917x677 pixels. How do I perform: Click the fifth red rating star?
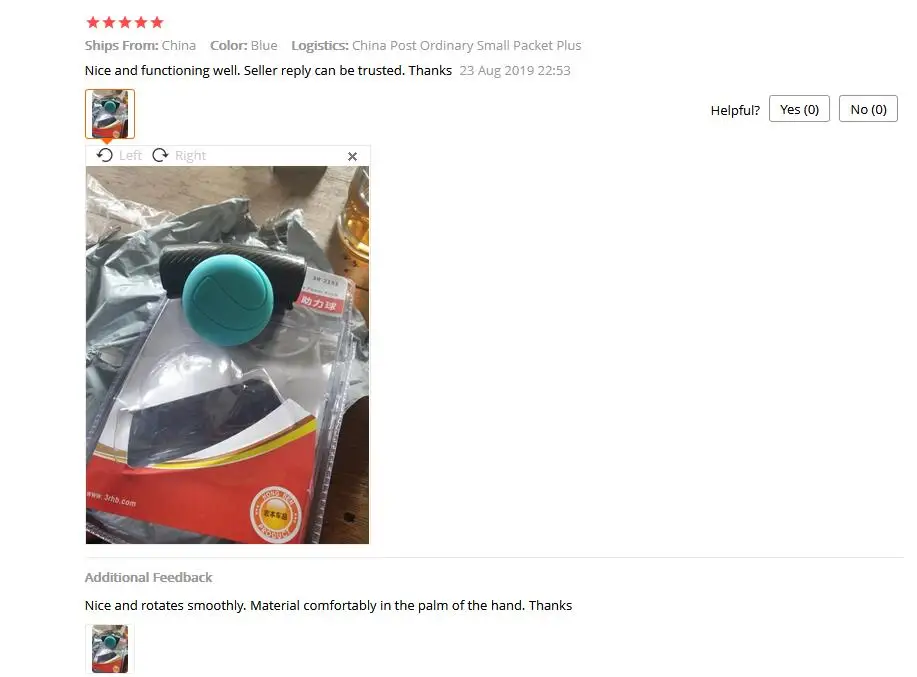coord(157,22)
